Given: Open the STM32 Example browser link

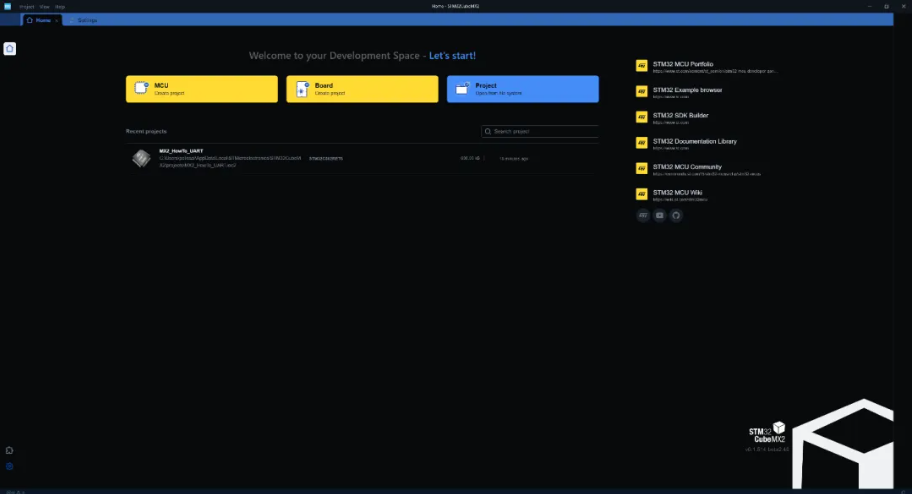Looking at the screenshot, I should [x=687, y=90].
